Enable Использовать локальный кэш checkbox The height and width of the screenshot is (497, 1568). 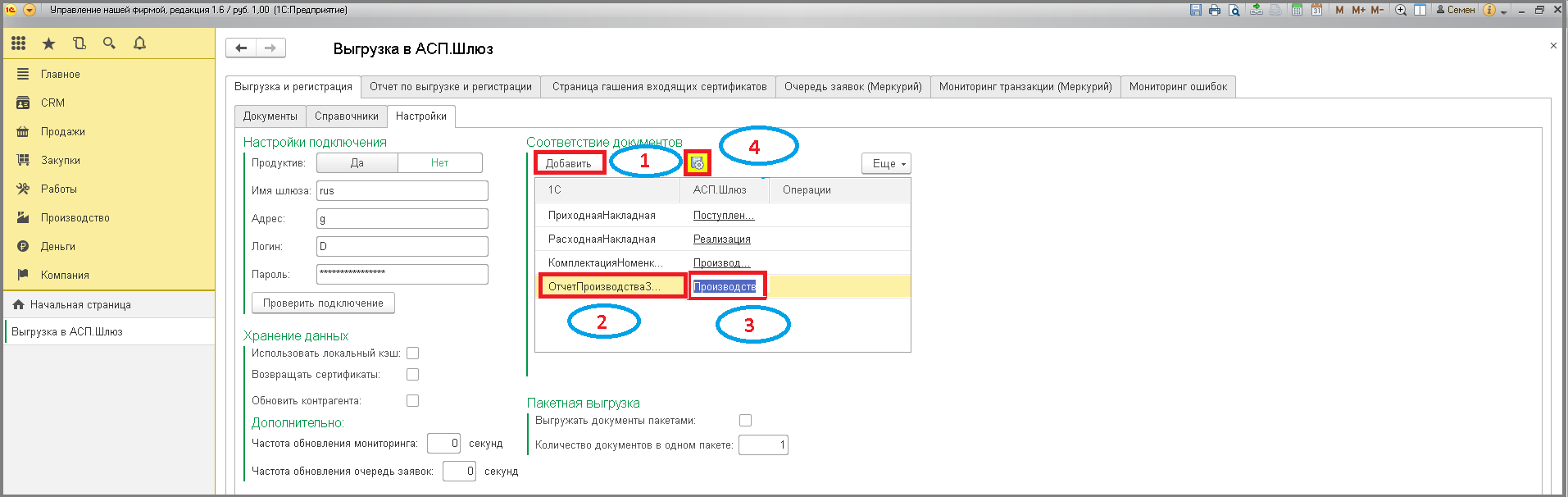[x=413, y=353]
